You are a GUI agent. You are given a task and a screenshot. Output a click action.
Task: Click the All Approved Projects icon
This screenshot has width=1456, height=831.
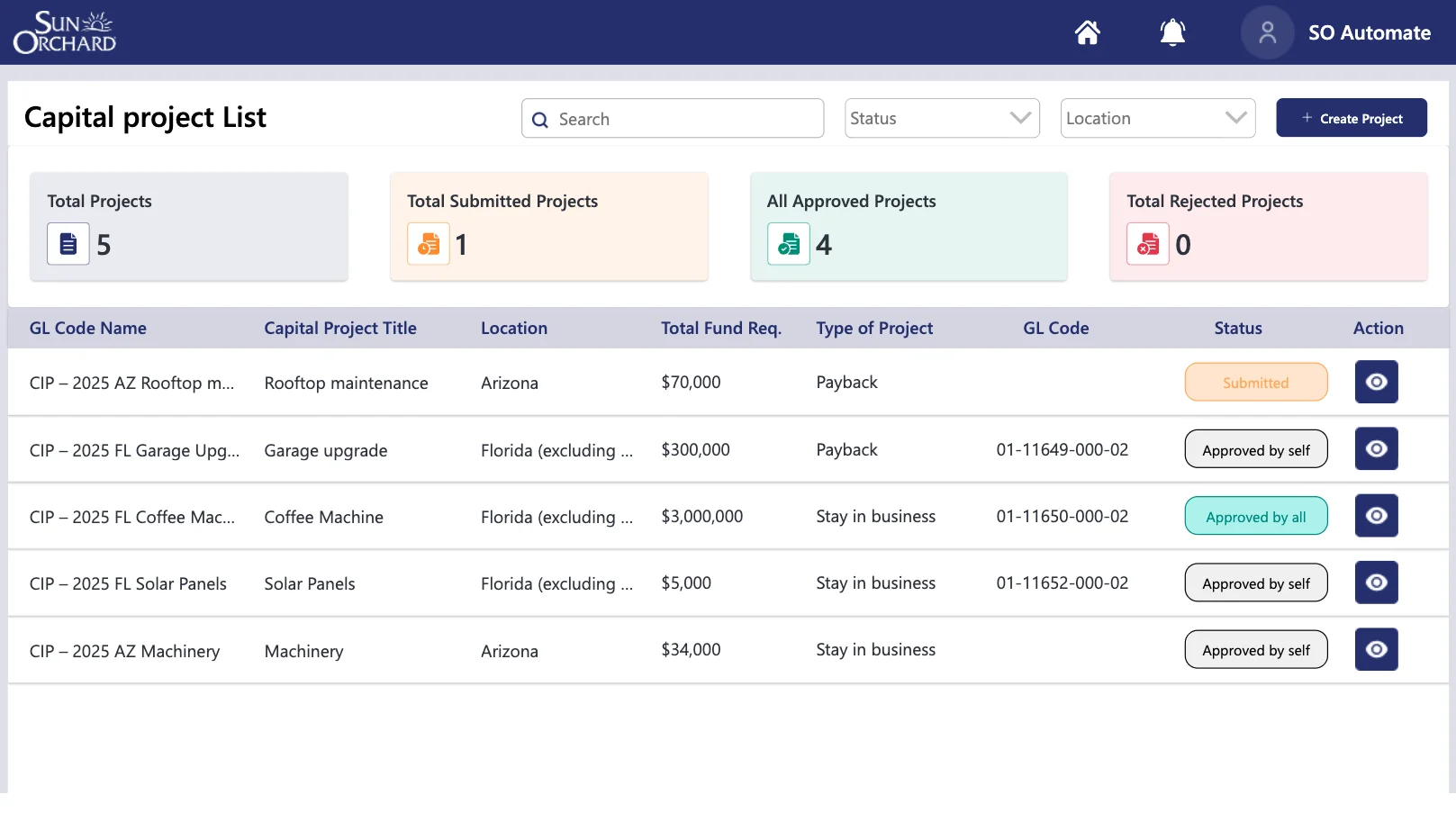click(x=788, y=243)
